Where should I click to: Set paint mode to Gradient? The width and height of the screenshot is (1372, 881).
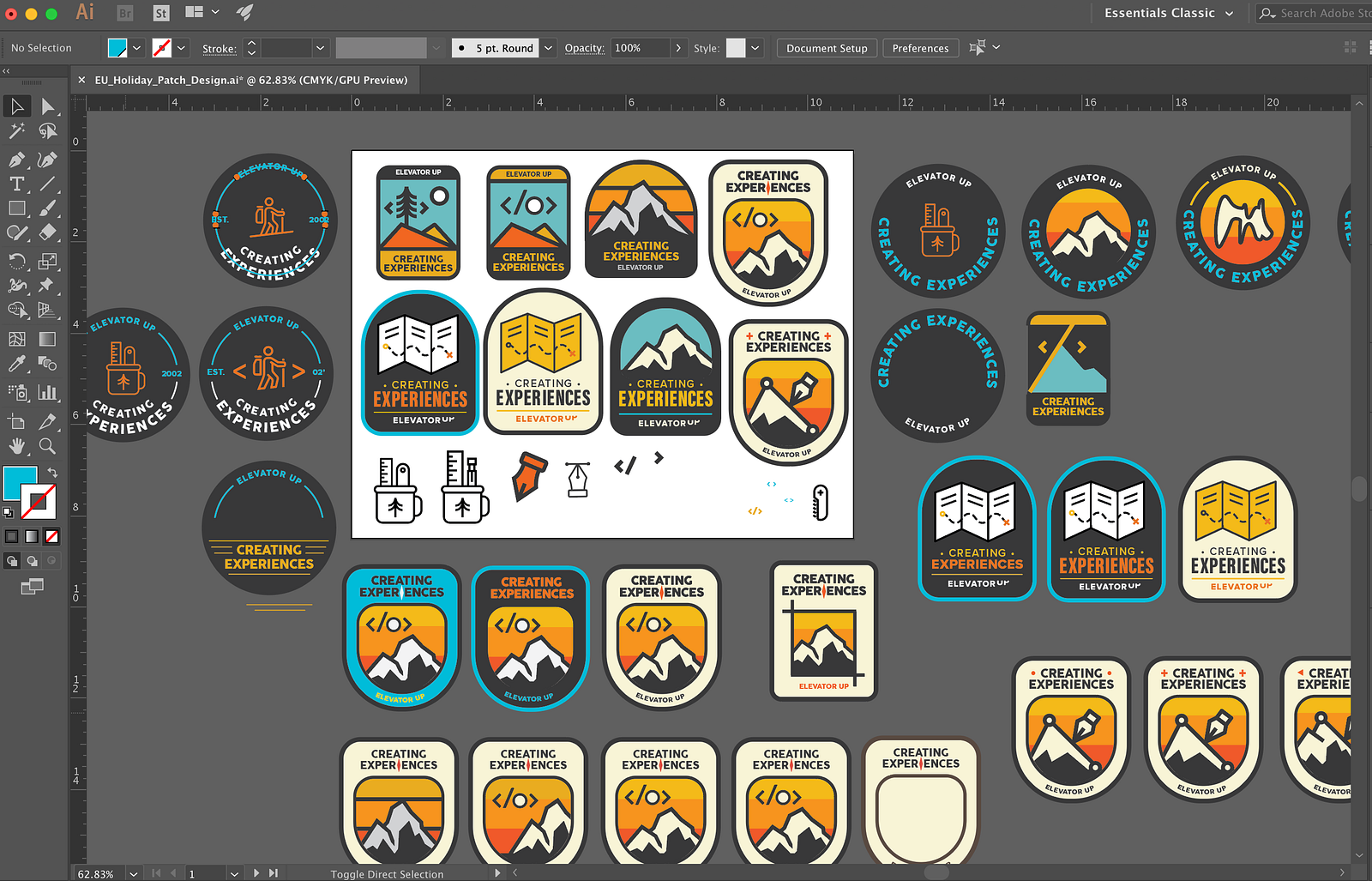(x=32, y=536)
